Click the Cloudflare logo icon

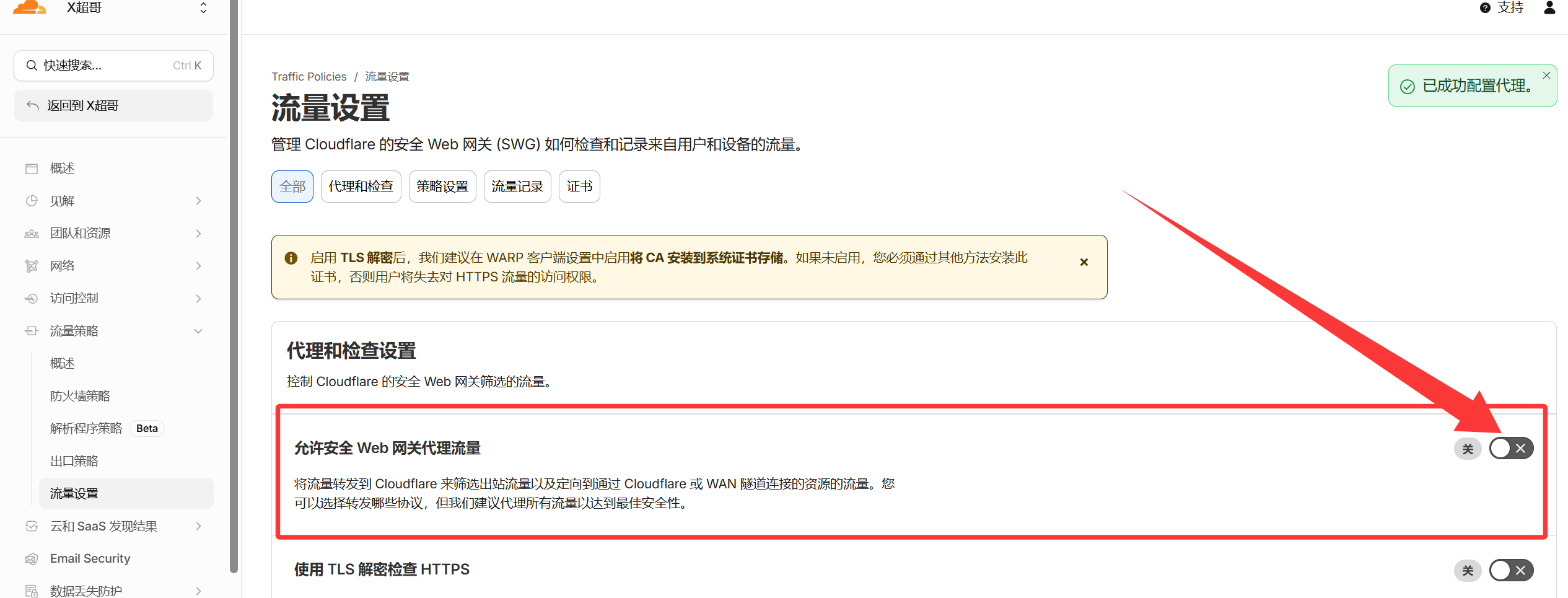[29, 7]
